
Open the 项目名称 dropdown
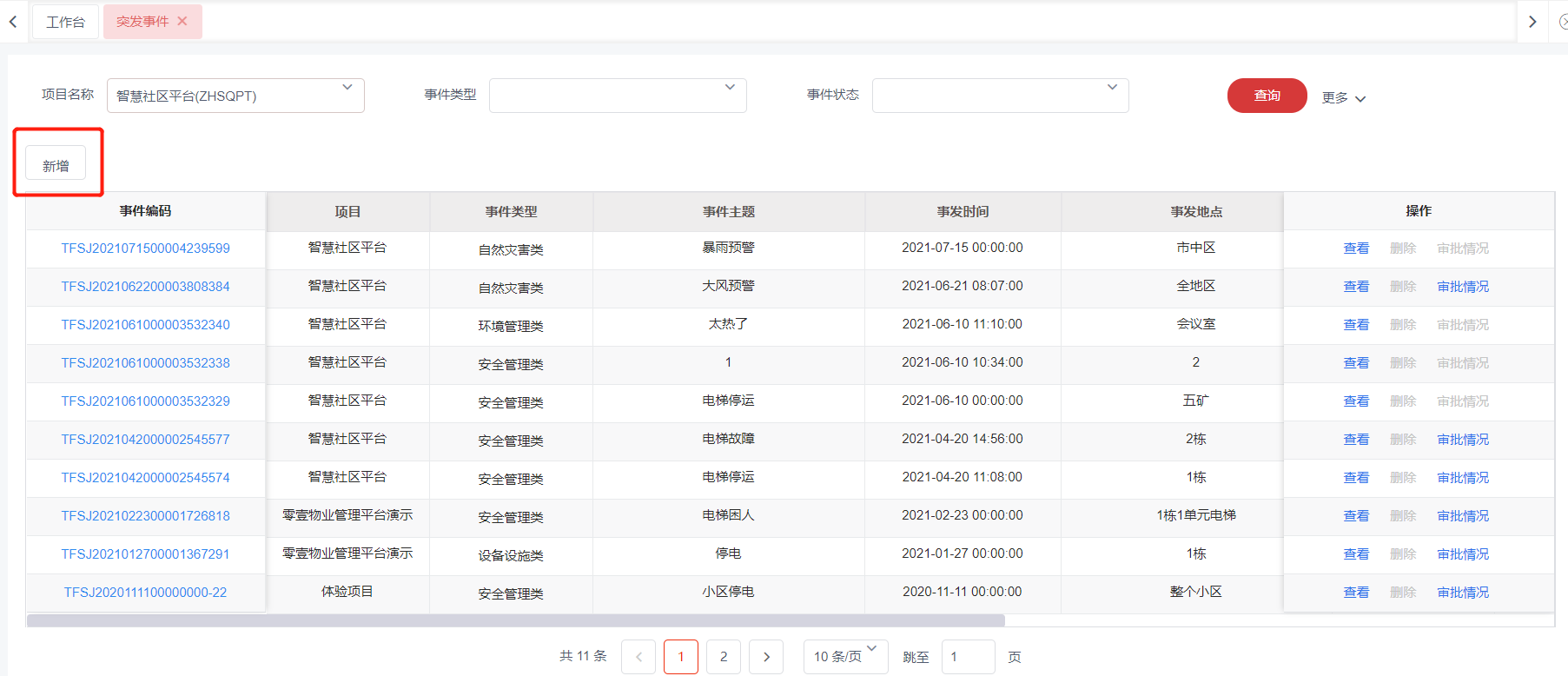click(x=235, y=96)
